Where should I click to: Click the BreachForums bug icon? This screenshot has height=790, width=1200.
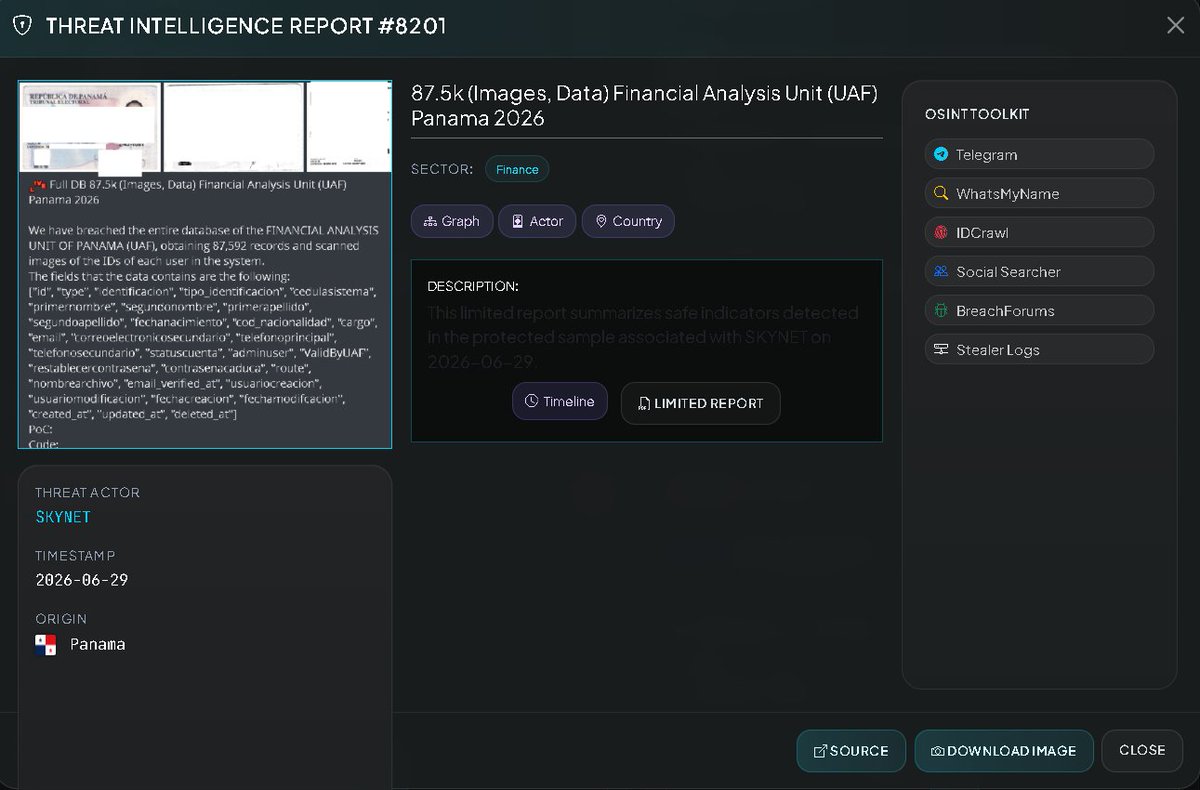click(x=941, y=310)
